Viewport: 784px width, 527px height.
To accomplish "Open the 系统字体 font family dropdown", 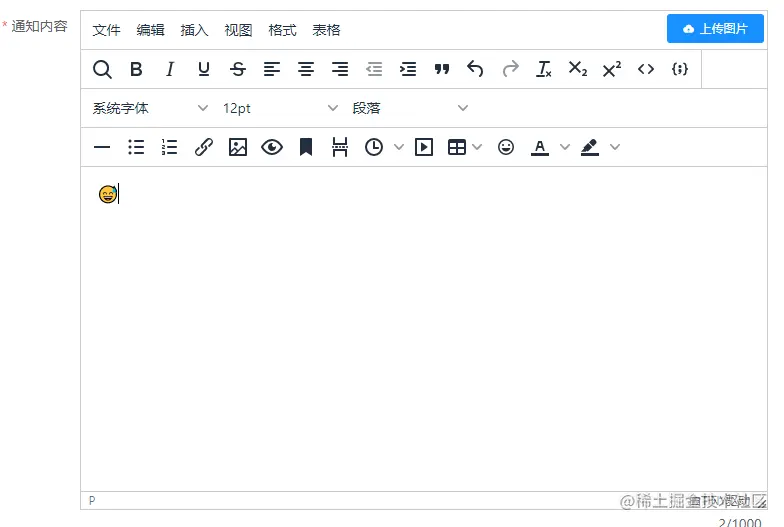I will click(150, 108).
